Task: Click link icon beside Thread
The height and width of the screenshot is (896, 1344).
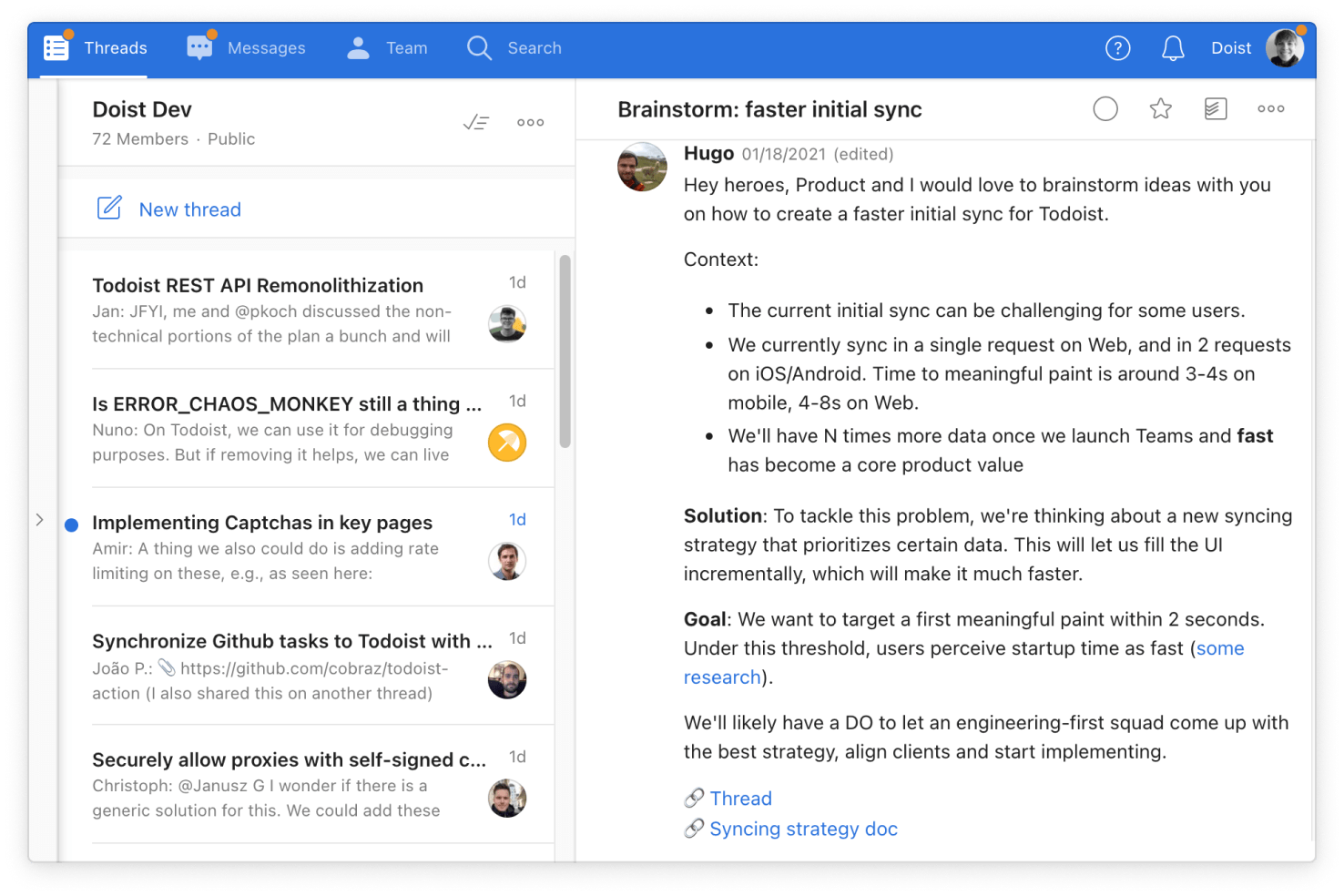Action: [694, 799]
